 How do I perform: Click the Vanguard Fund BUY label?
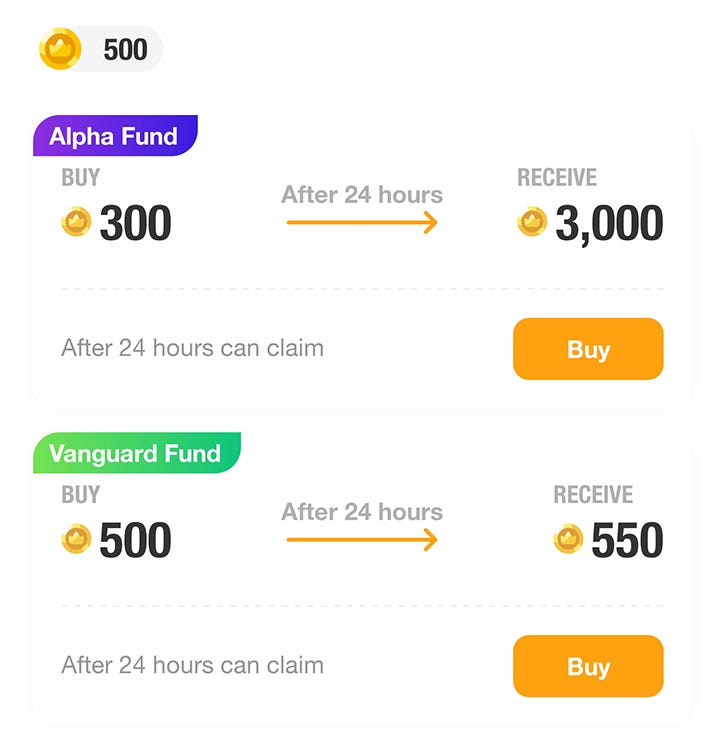click(x=81, y=495)
